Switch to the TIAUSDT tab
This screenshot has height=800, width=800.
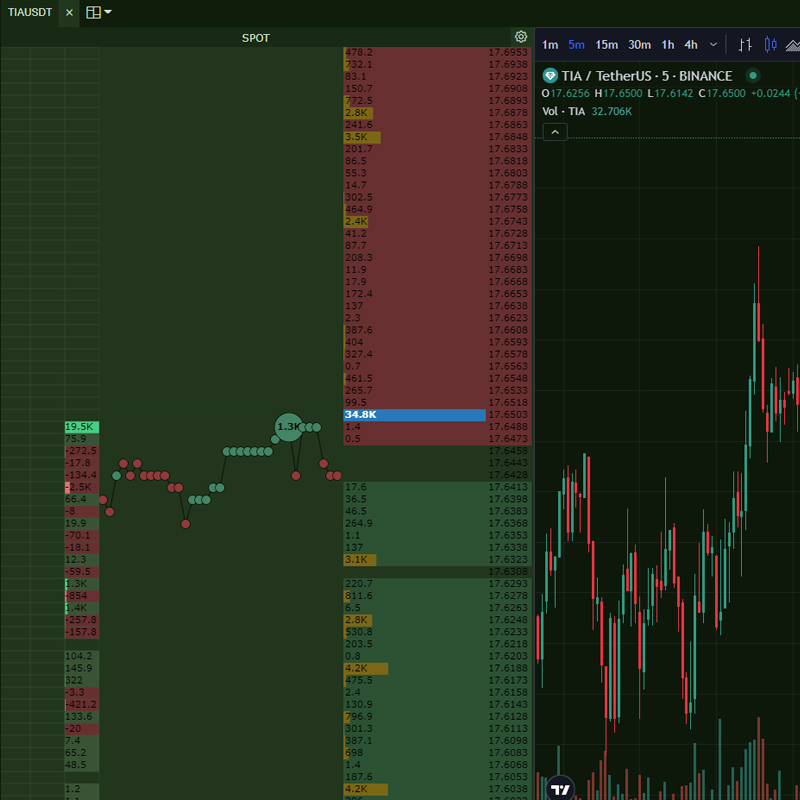coord(30,12)
